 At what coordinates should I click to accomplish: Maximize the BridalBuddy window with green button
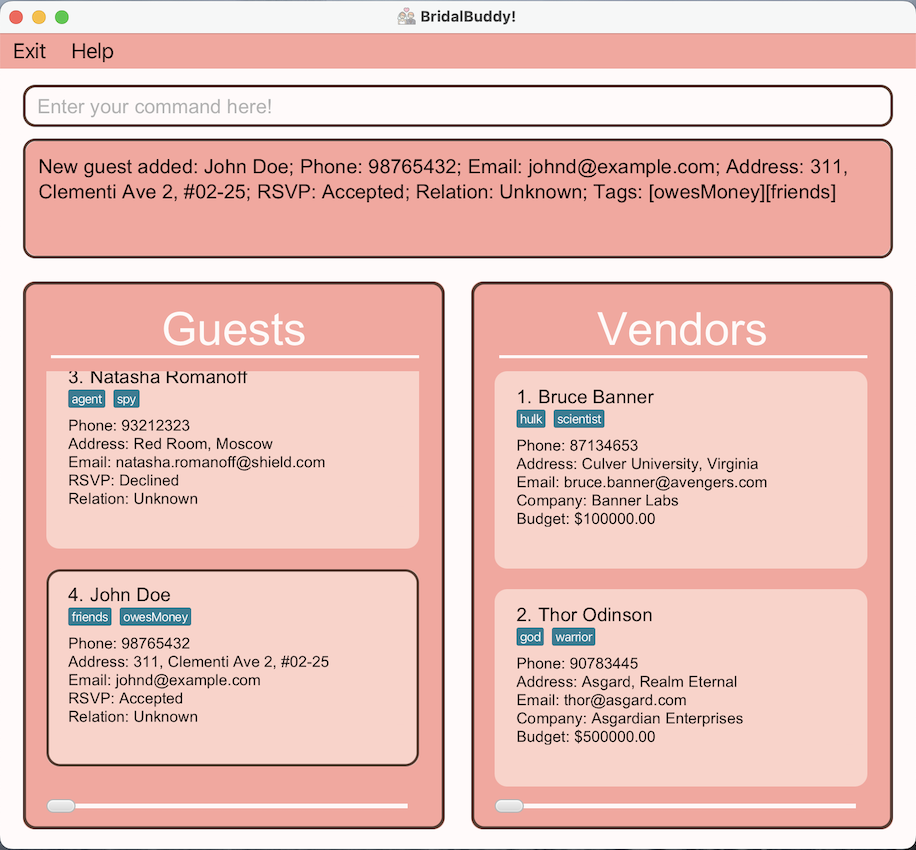point(62,17)
